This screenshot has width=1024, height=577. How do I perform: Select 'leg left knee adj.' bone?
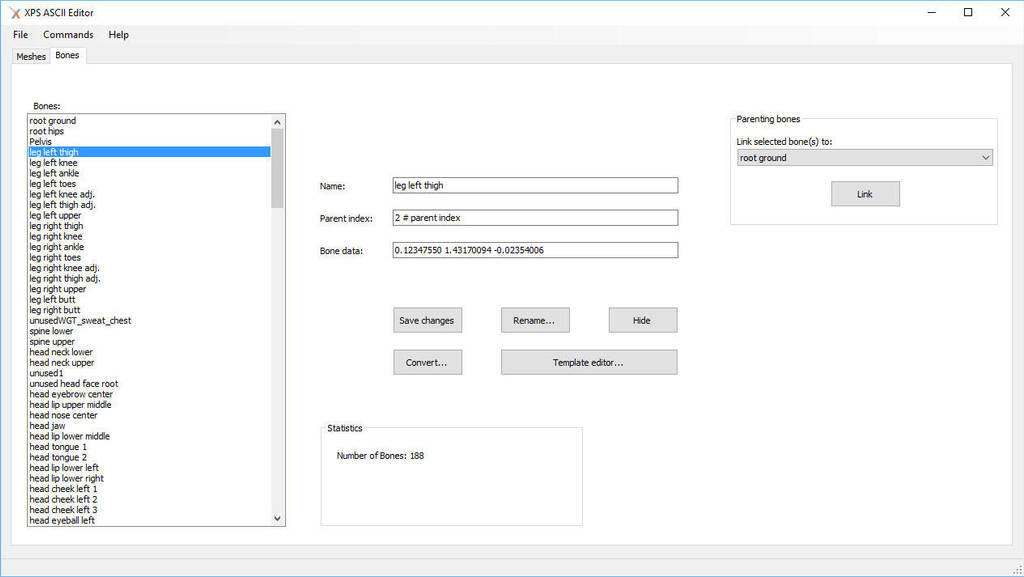pyautogui.click(x=149, y=195)
